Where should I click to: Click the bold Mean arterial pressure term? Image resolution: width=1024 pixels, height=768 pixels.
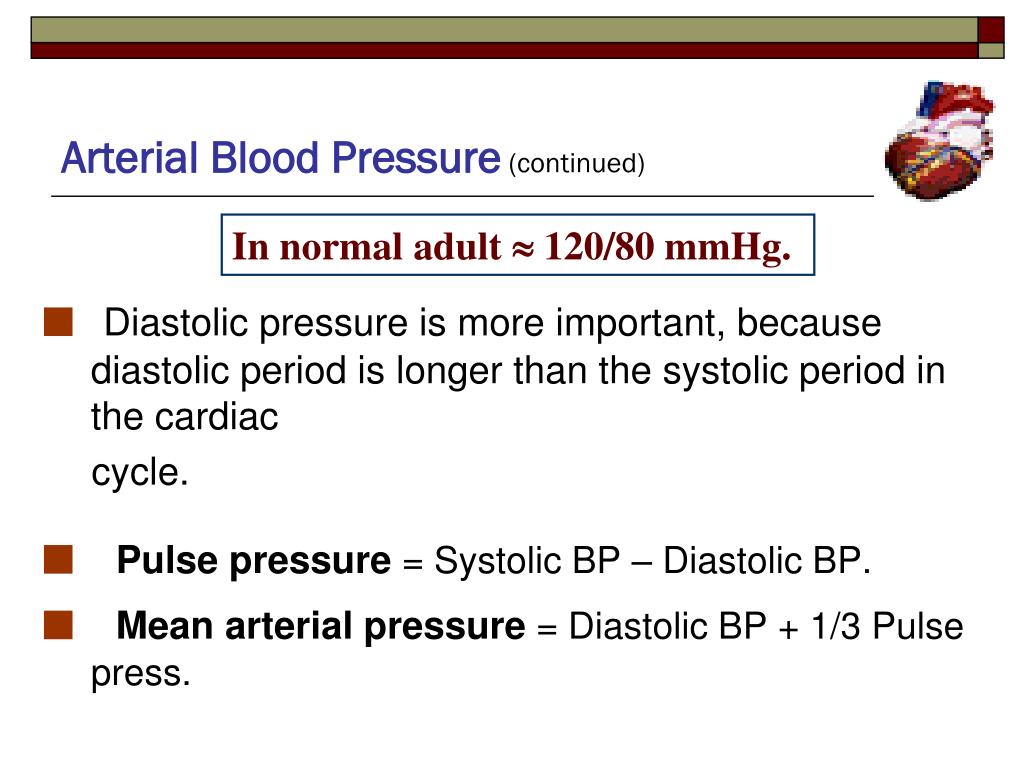[321, 626]
